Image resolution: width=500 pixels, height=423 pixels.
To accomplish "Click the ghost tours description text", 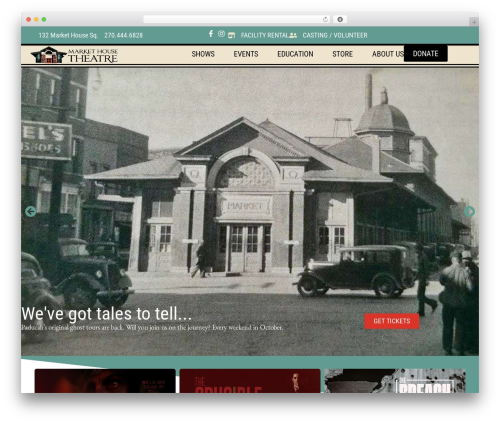I will 152,328.
